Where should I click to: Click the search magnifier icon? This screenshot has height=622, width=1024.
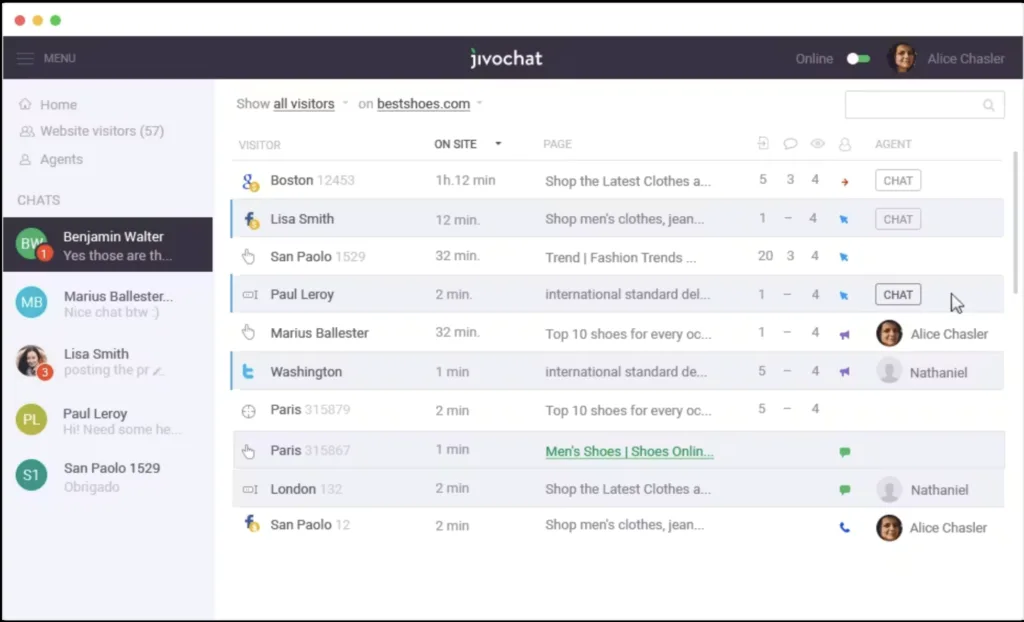tap(989, 105)
